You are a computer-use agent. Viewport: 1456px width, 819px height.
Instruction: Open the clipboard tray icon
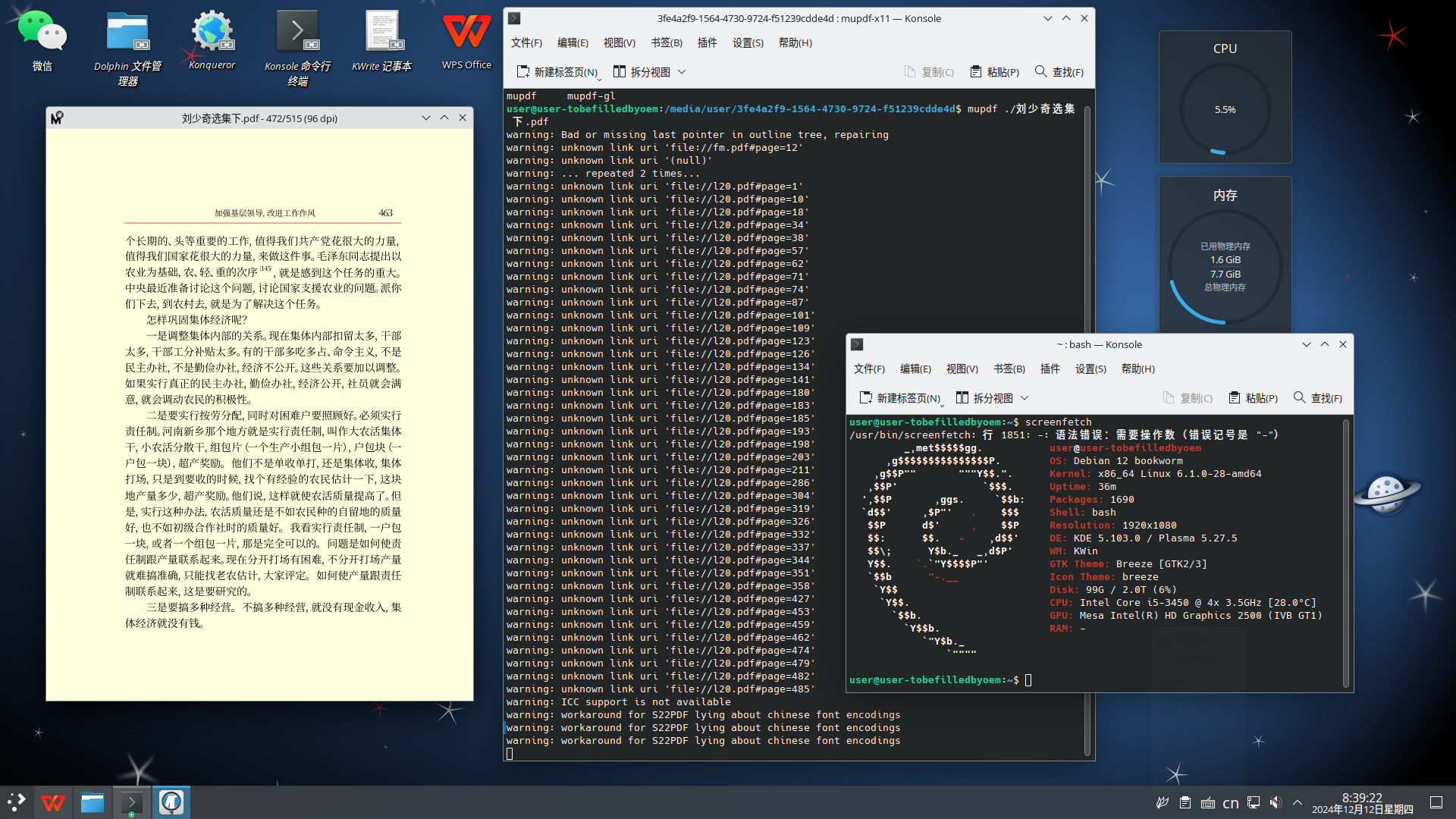(x=1185, y=802)
